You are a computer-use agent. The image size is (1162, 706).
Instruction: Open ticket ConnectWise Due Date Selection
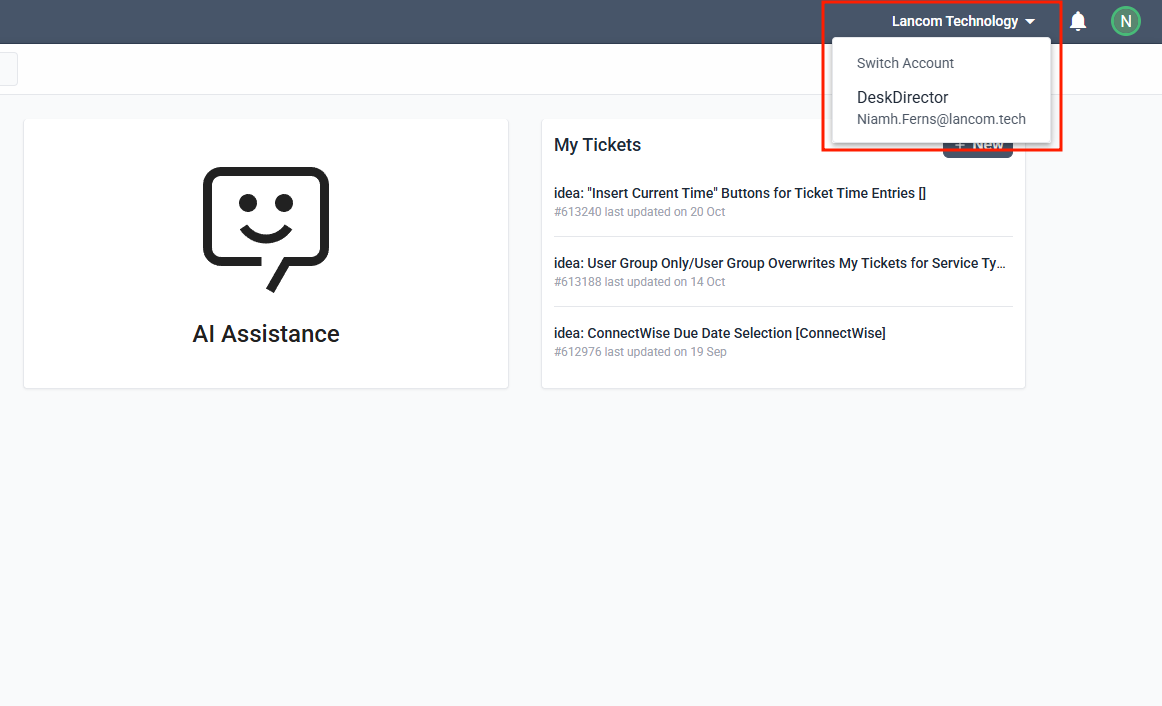[x=720, y=333]
